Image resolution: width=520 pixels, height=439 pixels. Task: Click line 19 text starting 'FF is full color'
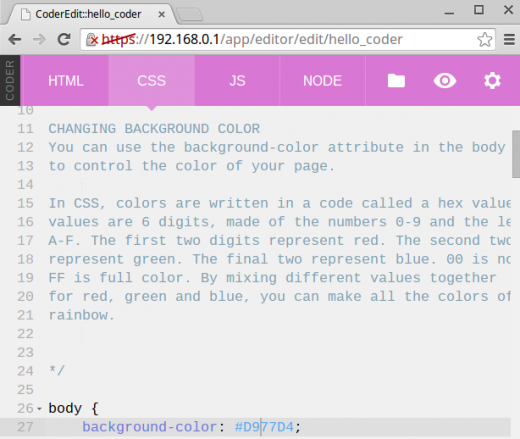click(x=272, y=278)
